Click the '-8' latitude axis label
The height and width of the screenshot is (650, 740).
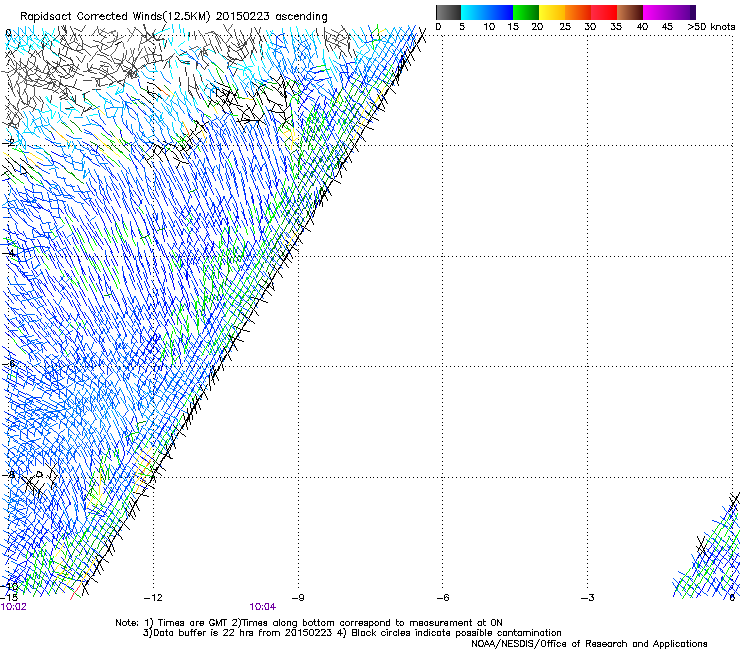[x=8, y=474]
